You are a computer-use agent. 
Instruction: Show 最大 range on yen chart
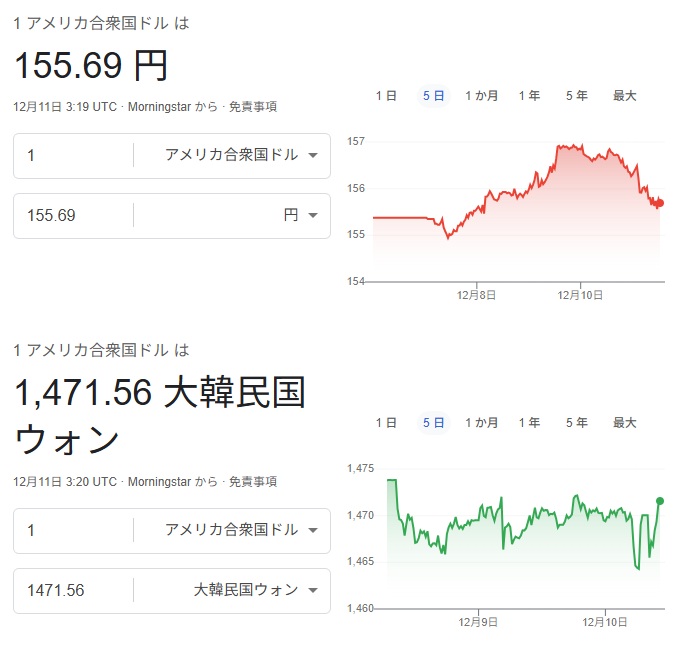624,96
